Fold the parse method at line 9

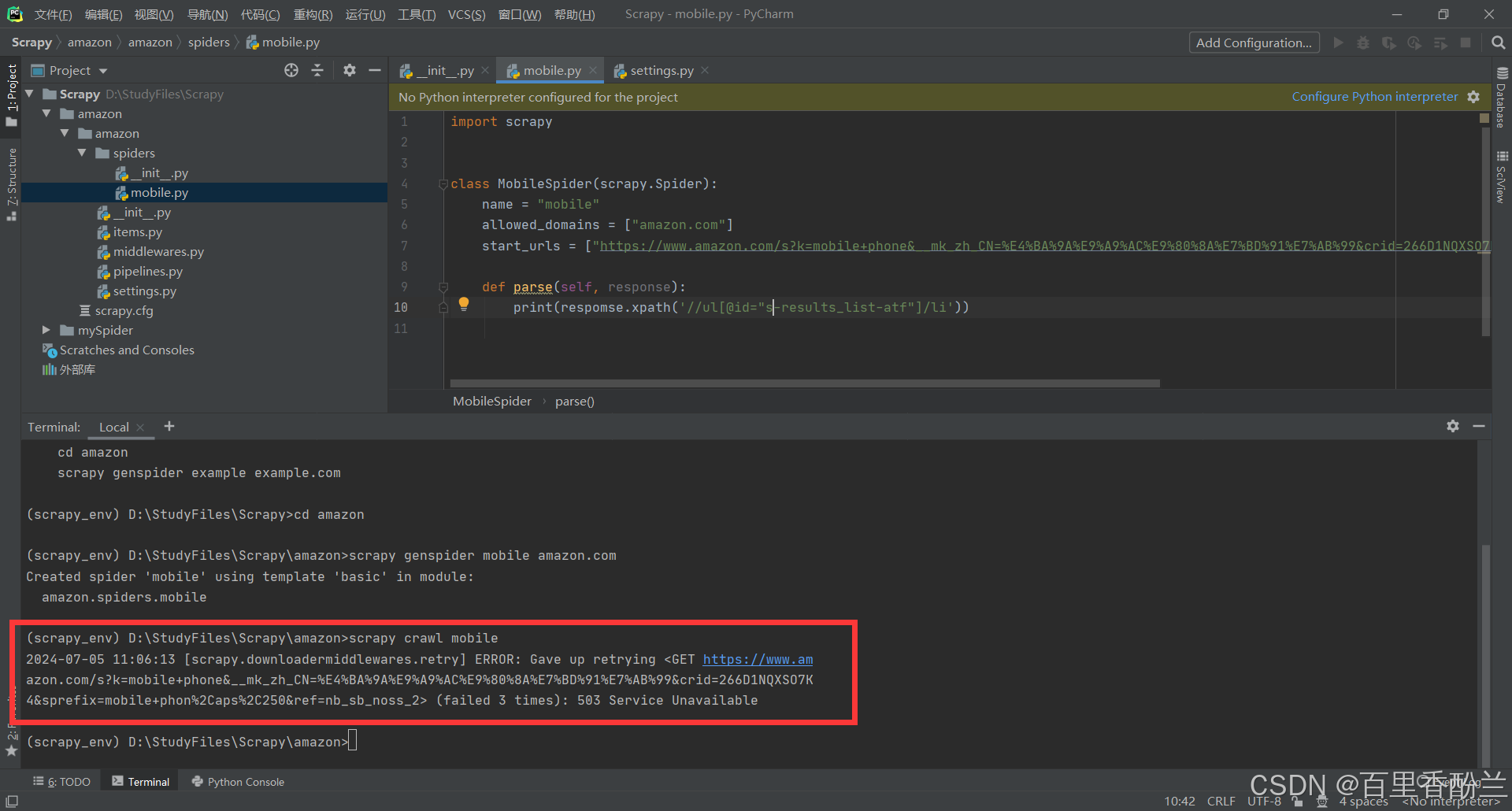pos(443,287)
